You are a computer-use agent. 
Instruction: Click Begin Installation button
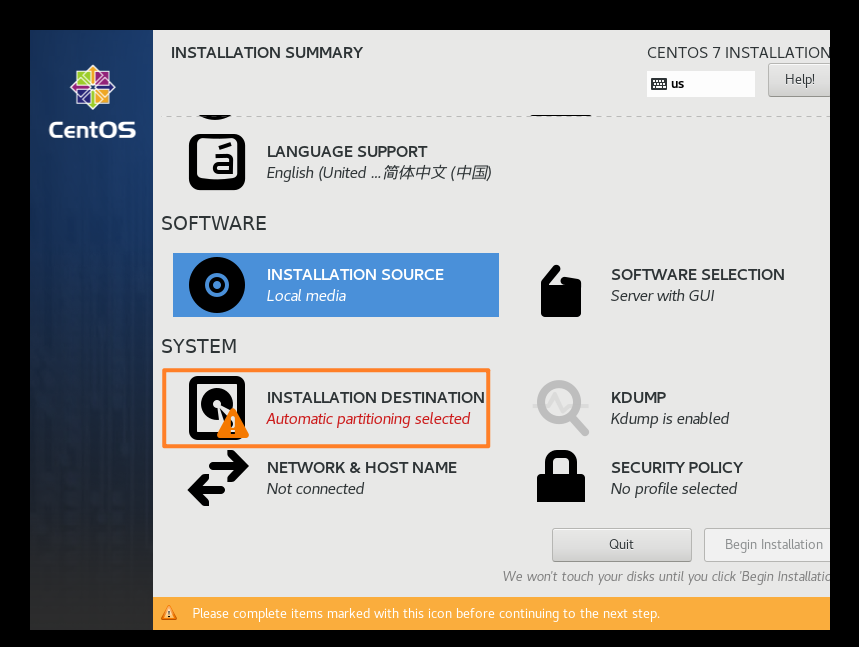click(x=767, y=545)
